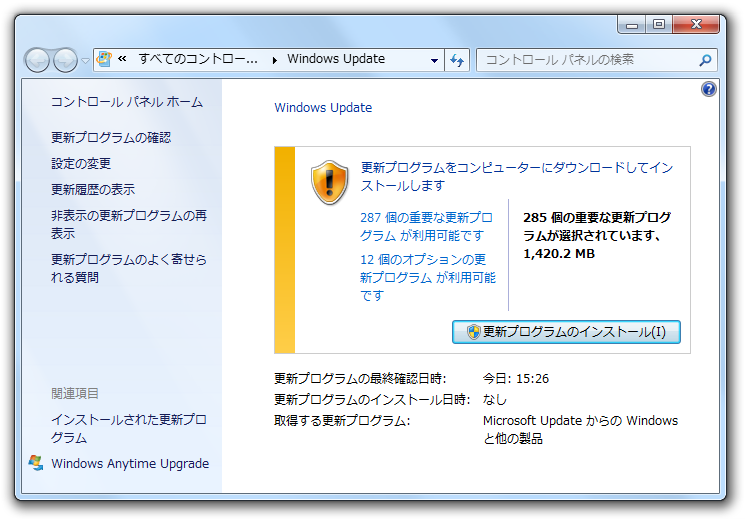
Task: Click the すべてのコントロー breadcrumb item
Action: (x=196, y=59)
